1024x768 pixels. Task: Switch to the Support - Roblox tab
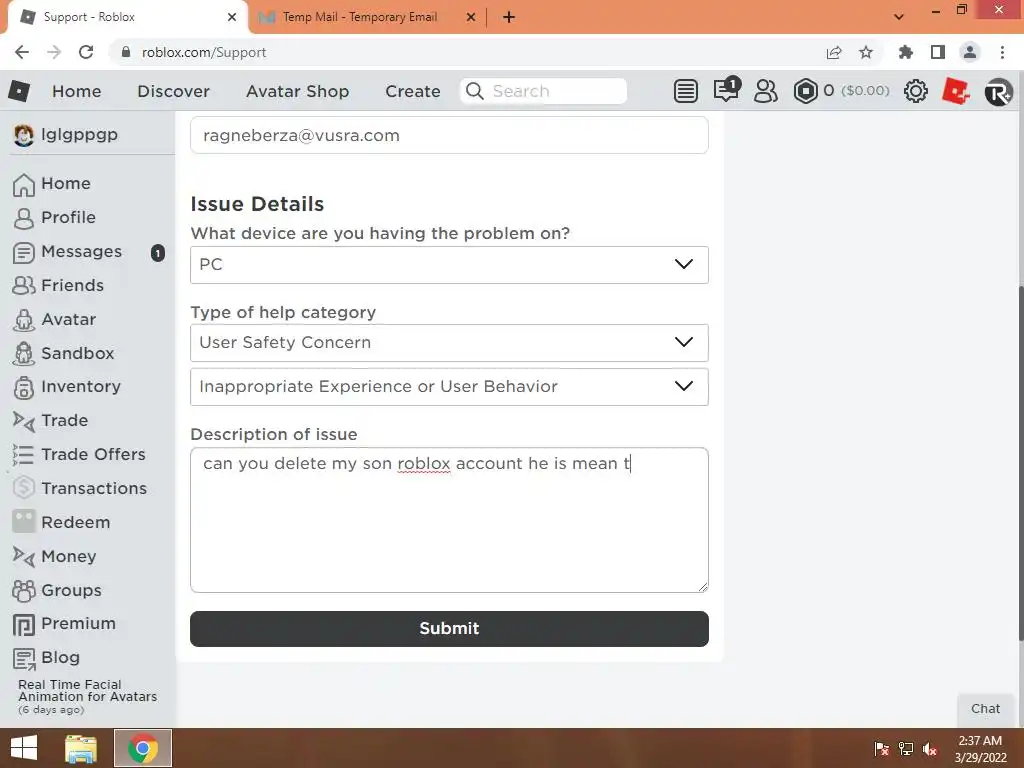coord(127,17)
